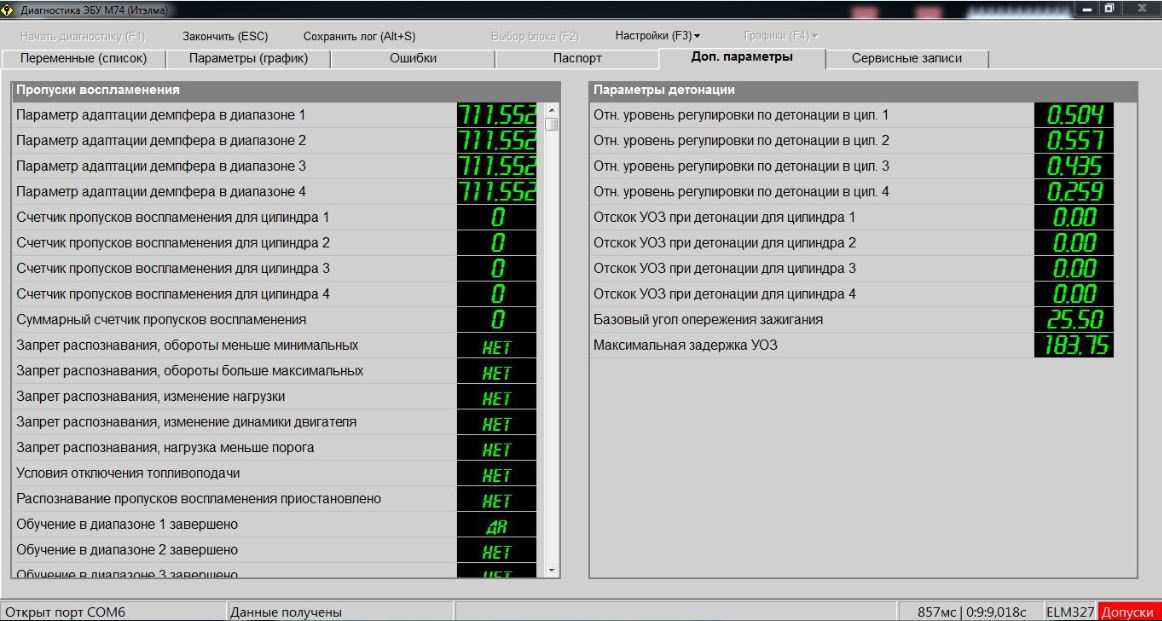This screenshot has width=1162, height=621.
Task: Click the 0.435 detonation value display
Action: click(1074, 166)
